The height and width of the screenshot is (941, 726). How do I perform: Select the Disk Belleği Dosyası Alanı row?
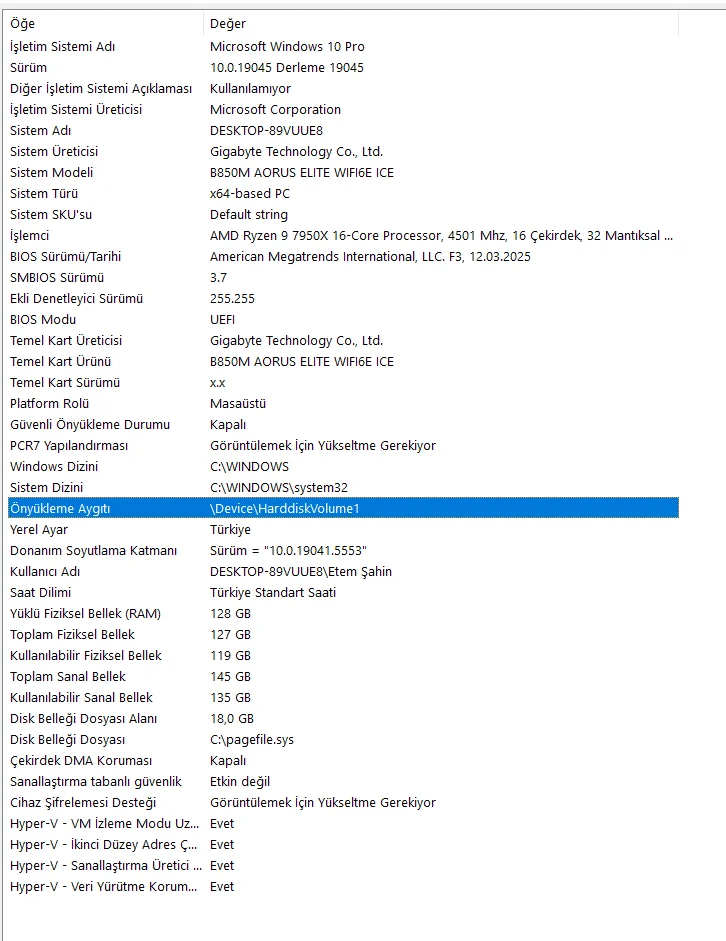point(343,718)
